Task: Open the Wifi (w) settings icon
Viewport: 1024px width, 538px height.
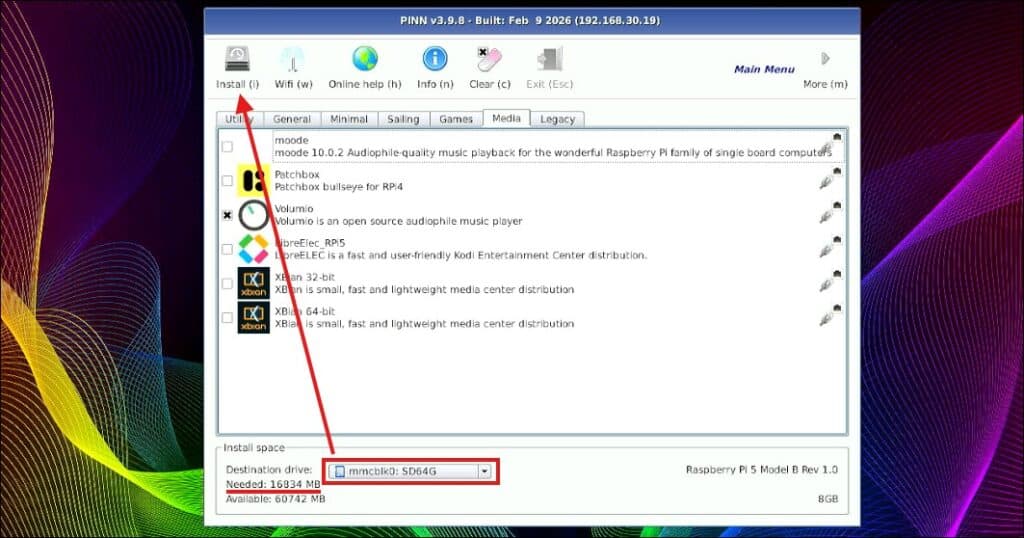Action: point(293,59)
